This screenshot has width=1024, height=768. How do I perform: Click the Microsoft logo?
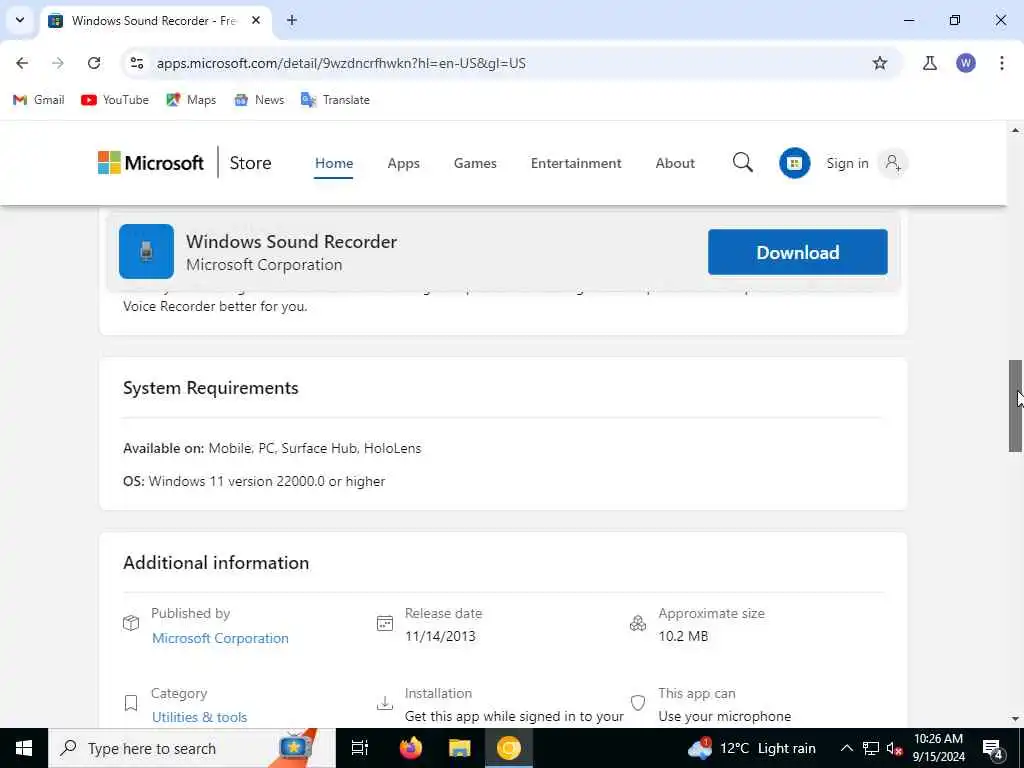coord(151,163)
